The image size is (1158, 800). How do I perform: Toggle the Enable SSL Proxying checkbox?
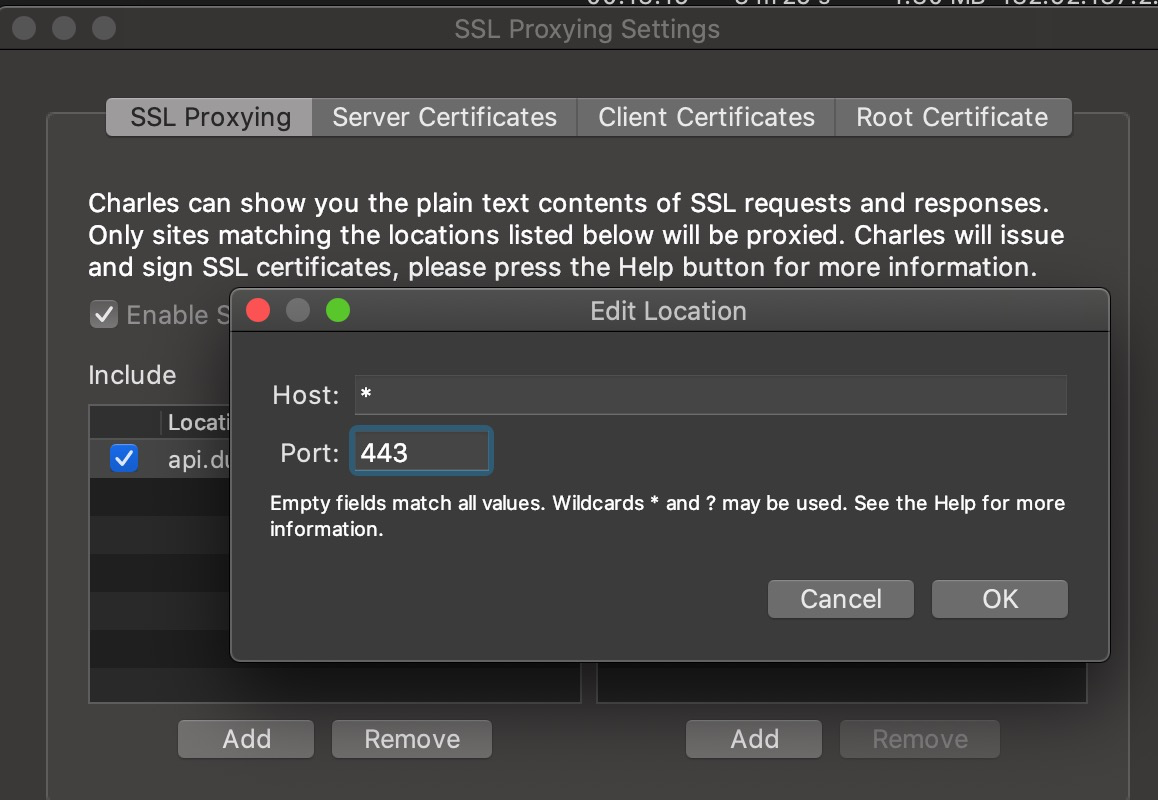pyautogui.click(x=104, y=314)
